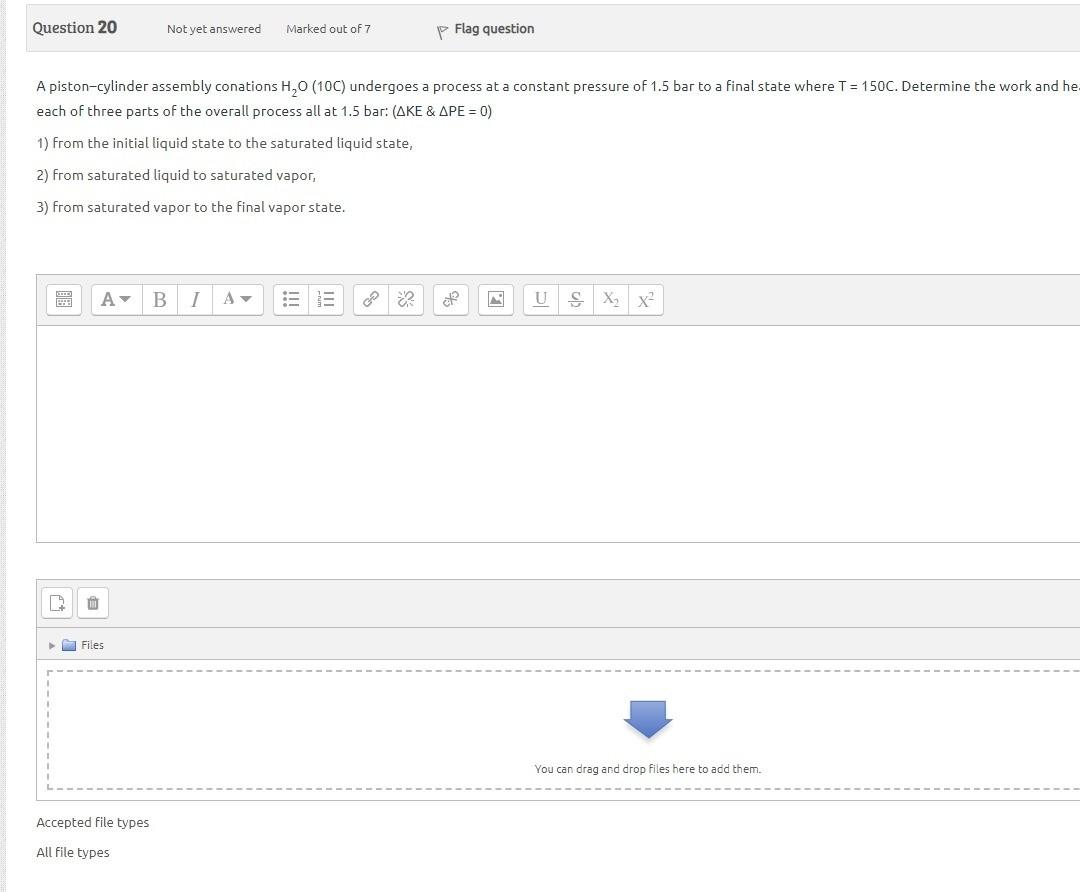Click the blue drop-files arrow

[x=647, y=719]
